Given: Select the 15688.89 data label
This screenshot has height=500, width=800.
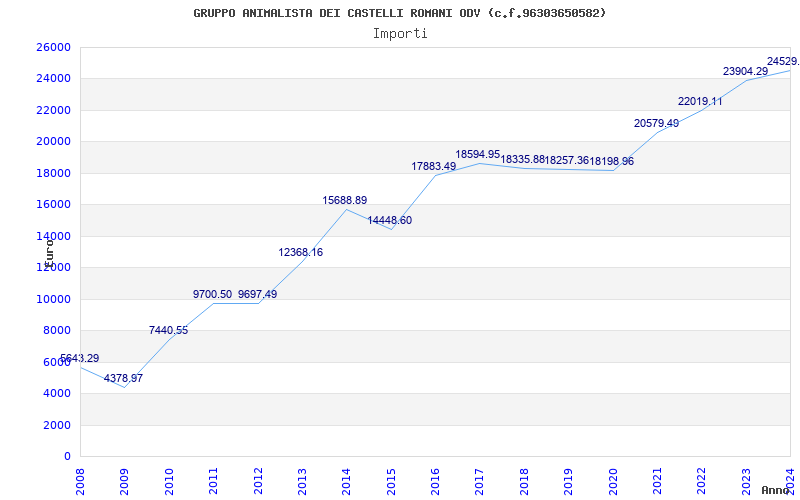Looking at the screenshot, I should [344, 201].
